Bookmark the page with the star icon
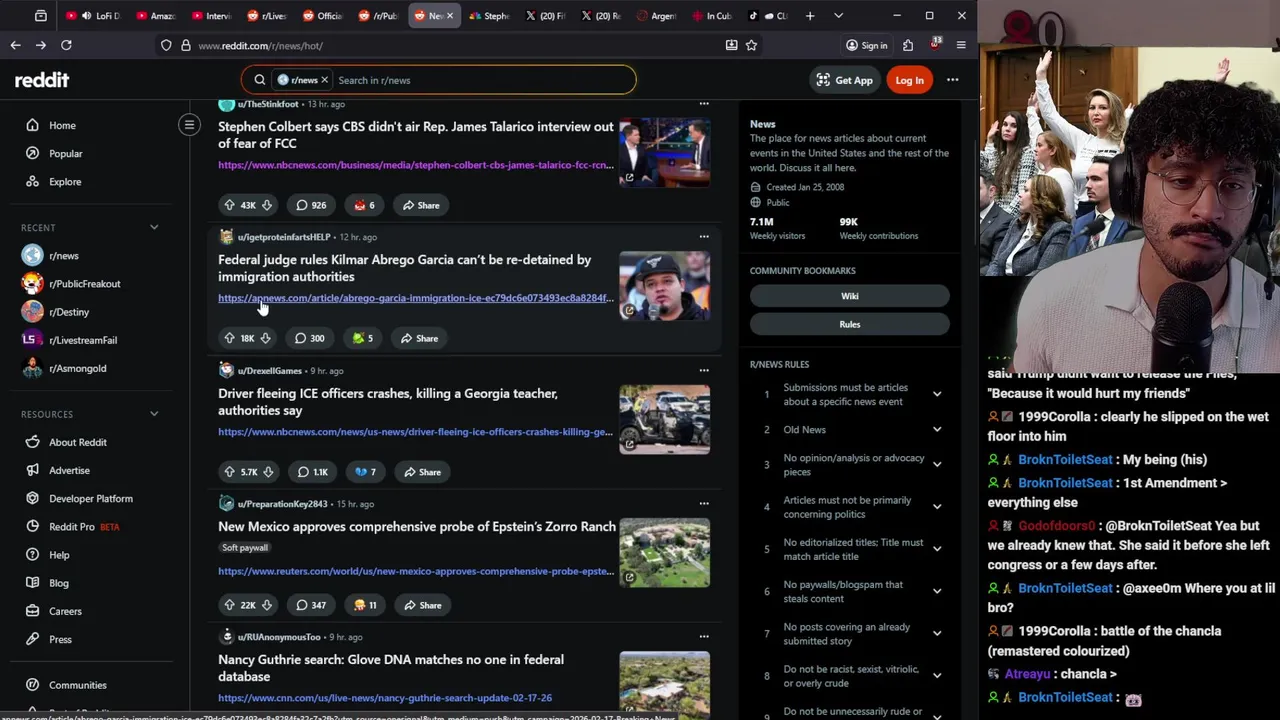The height and width of the screenshot is (720, 1280). coord(751,45)
